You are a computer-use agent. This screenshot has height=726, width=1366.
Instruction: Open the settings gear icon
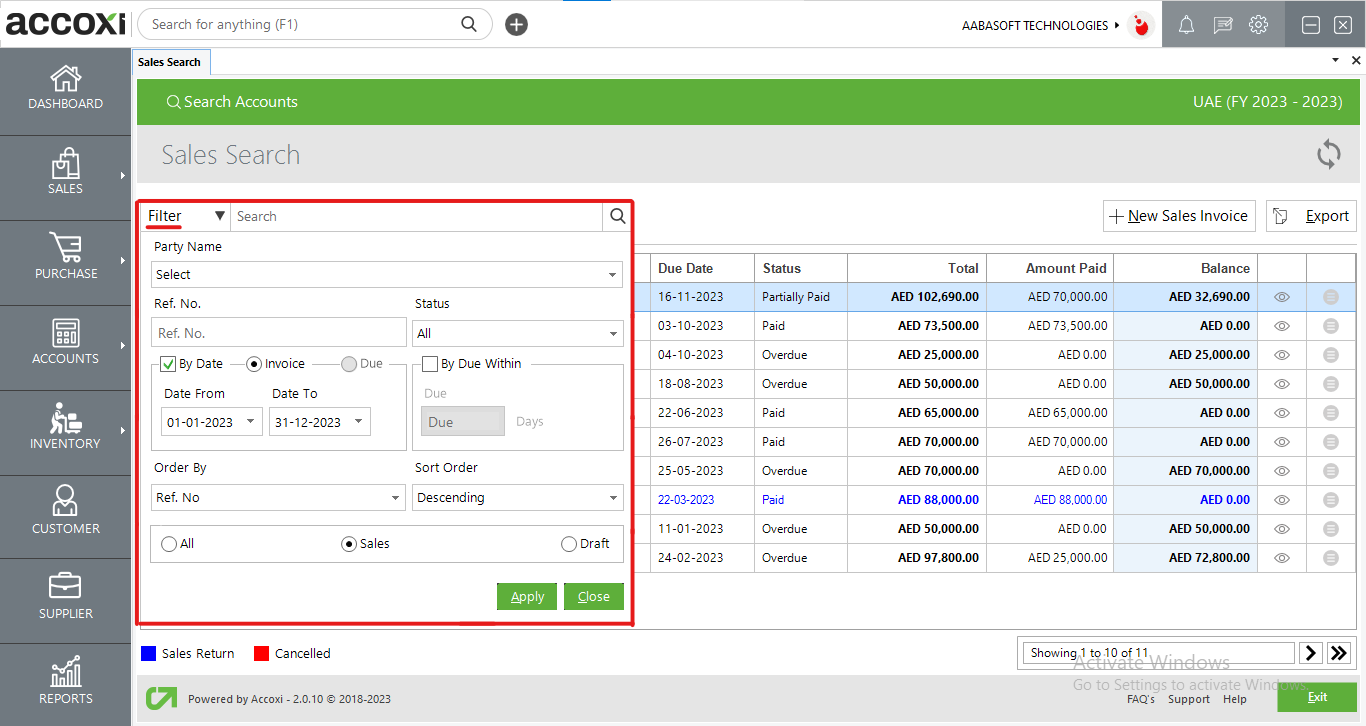(1258, 25)
